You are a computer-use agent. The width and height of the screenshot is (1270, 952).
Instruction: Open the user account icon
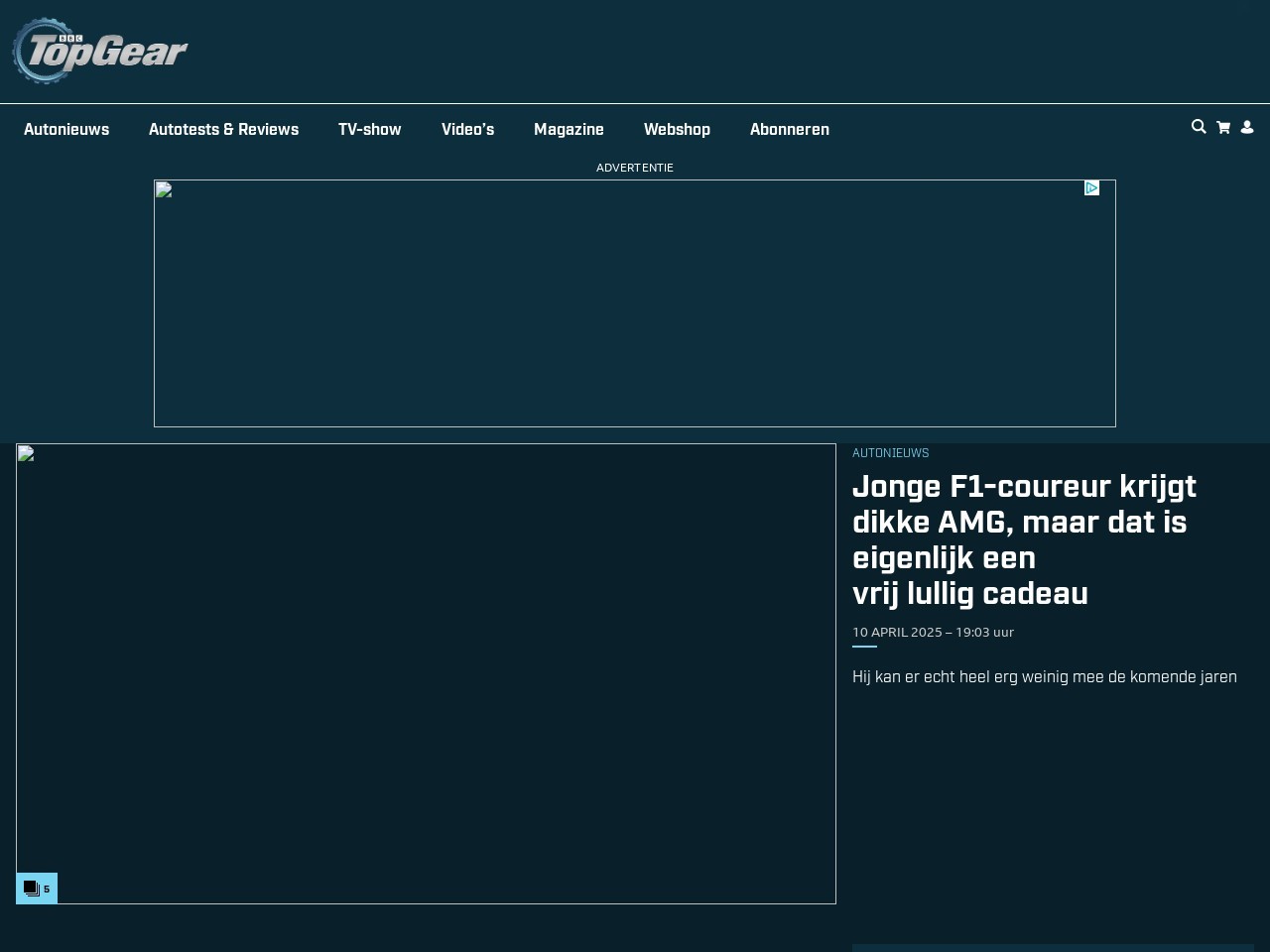coord(1247,127)
